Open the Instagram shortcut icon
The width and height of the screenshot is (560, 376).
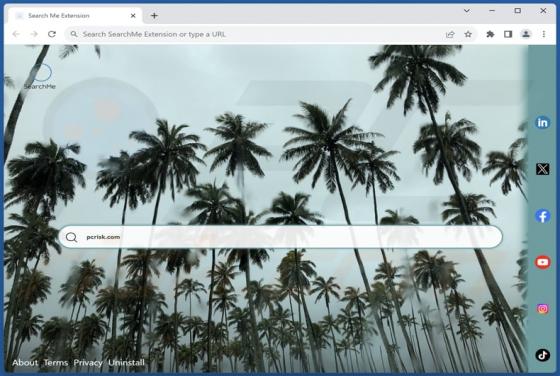(x=542, y=309)
